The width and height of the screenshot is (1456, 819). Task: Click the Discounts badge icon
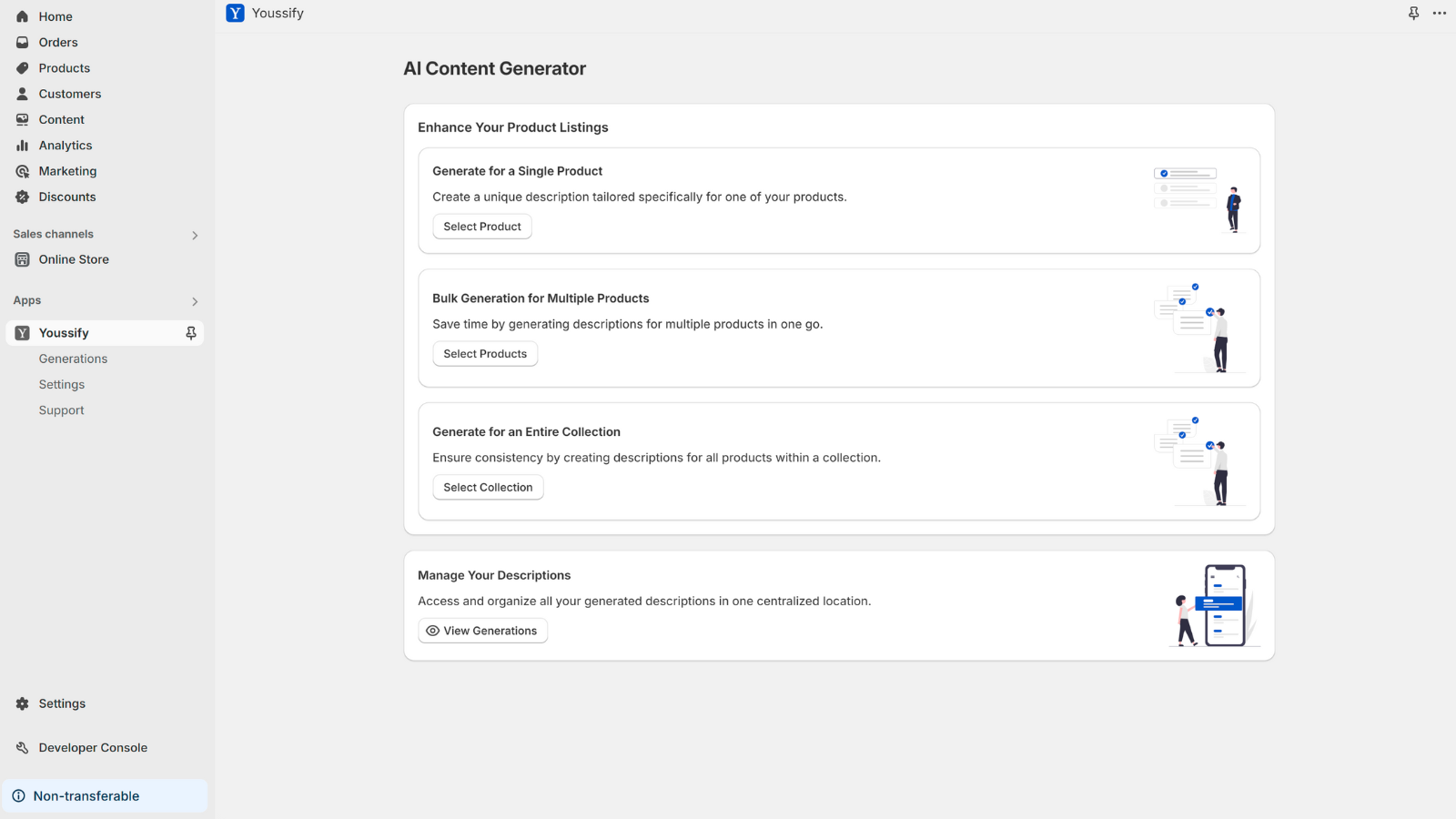click(x=23, y=197)
